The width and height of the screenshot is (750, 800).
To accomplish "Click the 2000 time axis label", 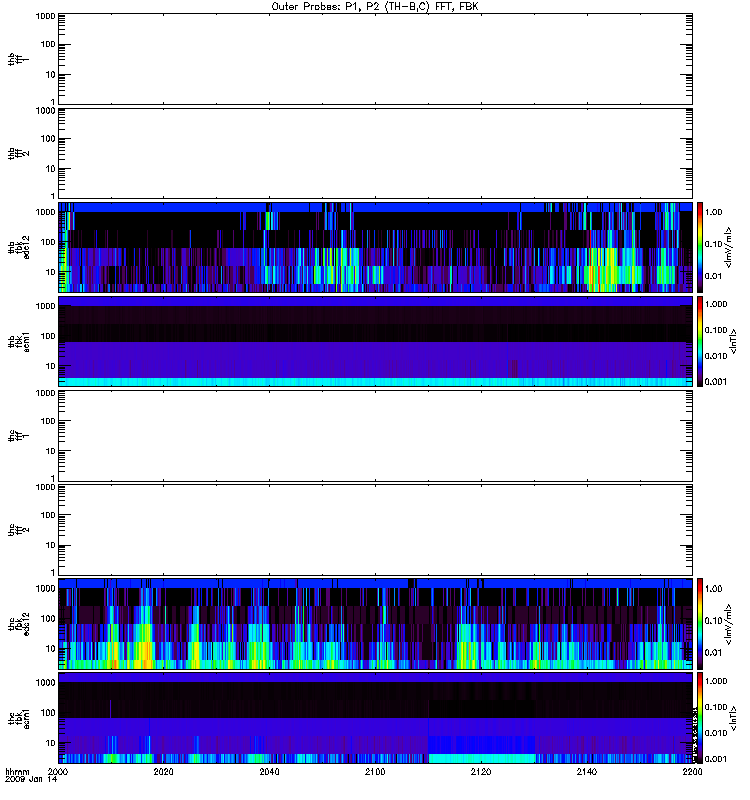I will click(x=58, y=772).
